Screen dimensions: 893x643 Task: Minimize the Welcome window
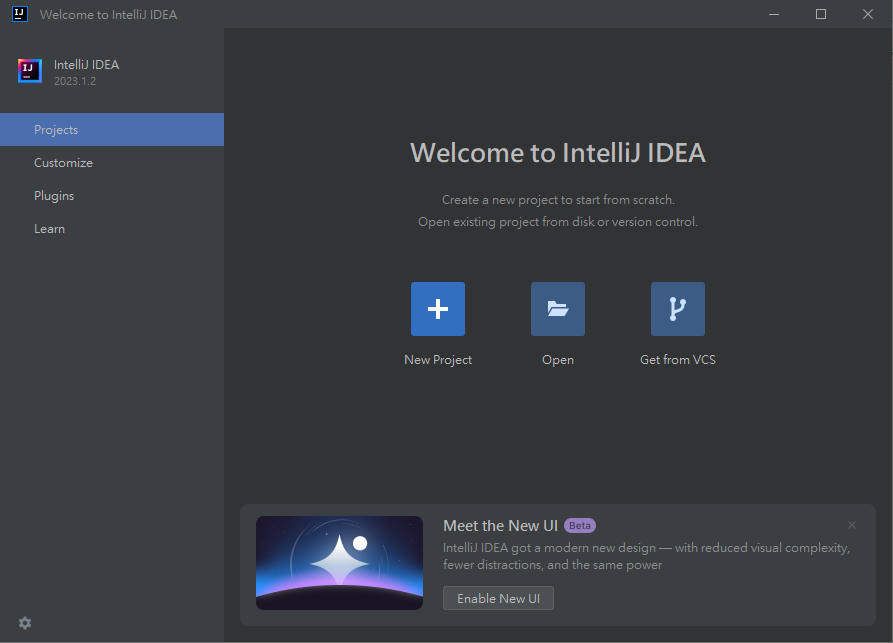point(774,14)
